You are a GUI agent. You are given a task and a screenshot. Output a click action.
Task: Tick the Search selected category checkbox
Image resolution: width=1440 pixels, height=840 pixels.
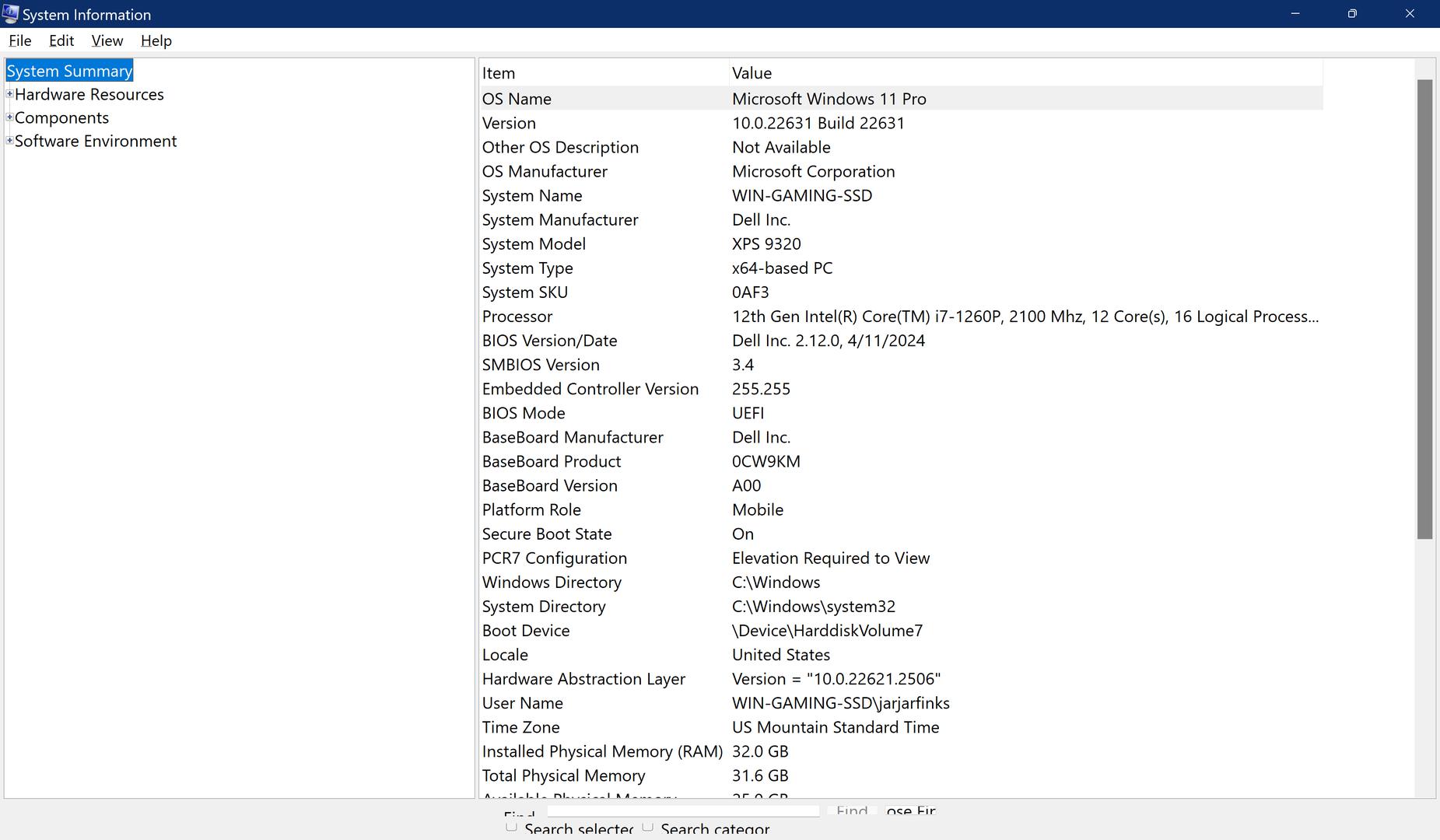coord(511,827)
